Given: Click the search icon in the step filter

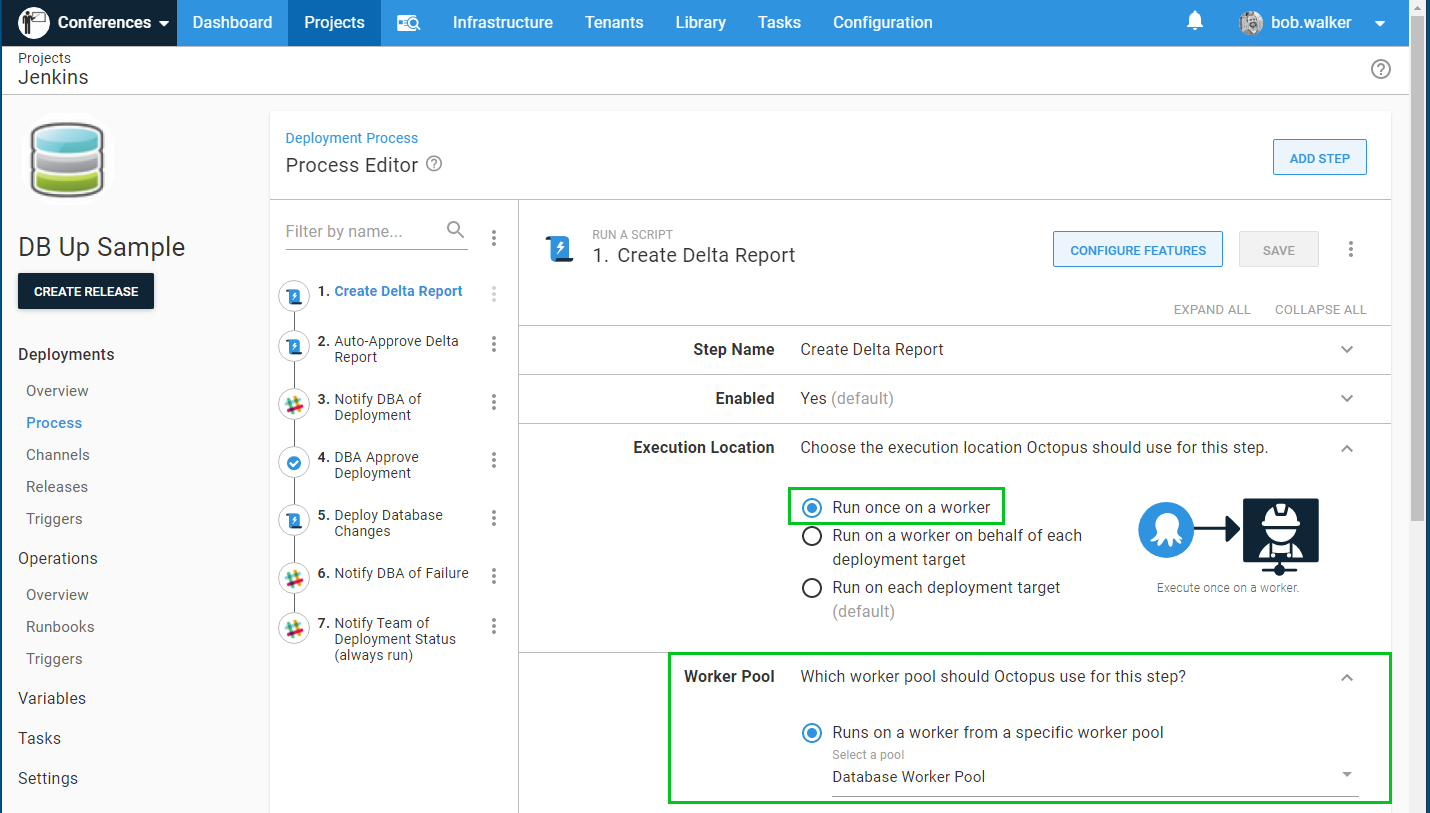Looking at the screenshot, I should coord(455,230).
